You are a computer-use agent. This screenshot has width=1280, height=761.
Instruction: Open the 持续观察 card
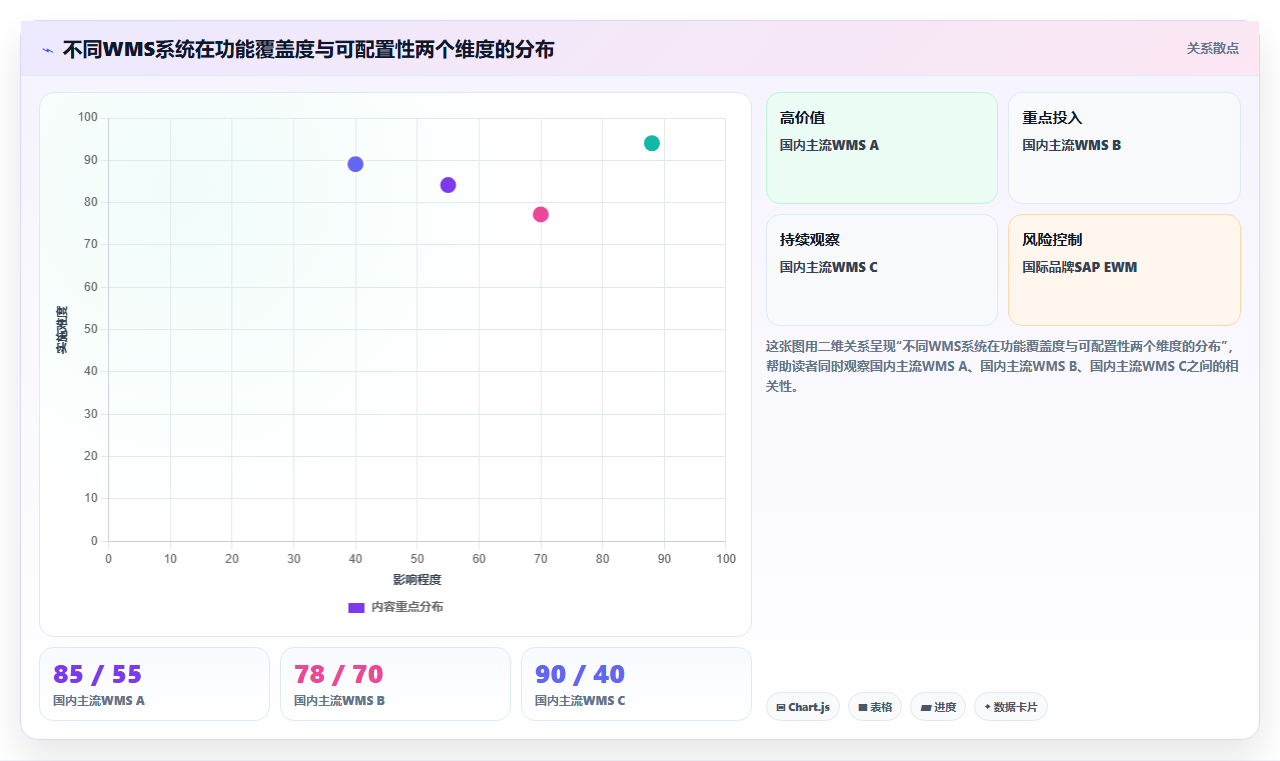(x=882, y=270)
